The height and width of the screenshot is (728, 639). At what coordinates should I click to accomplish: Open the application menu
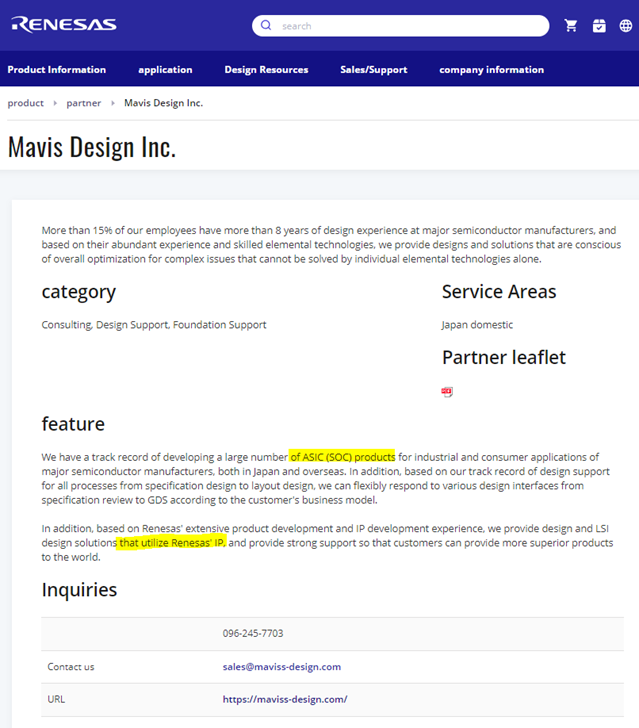point(165,70)
